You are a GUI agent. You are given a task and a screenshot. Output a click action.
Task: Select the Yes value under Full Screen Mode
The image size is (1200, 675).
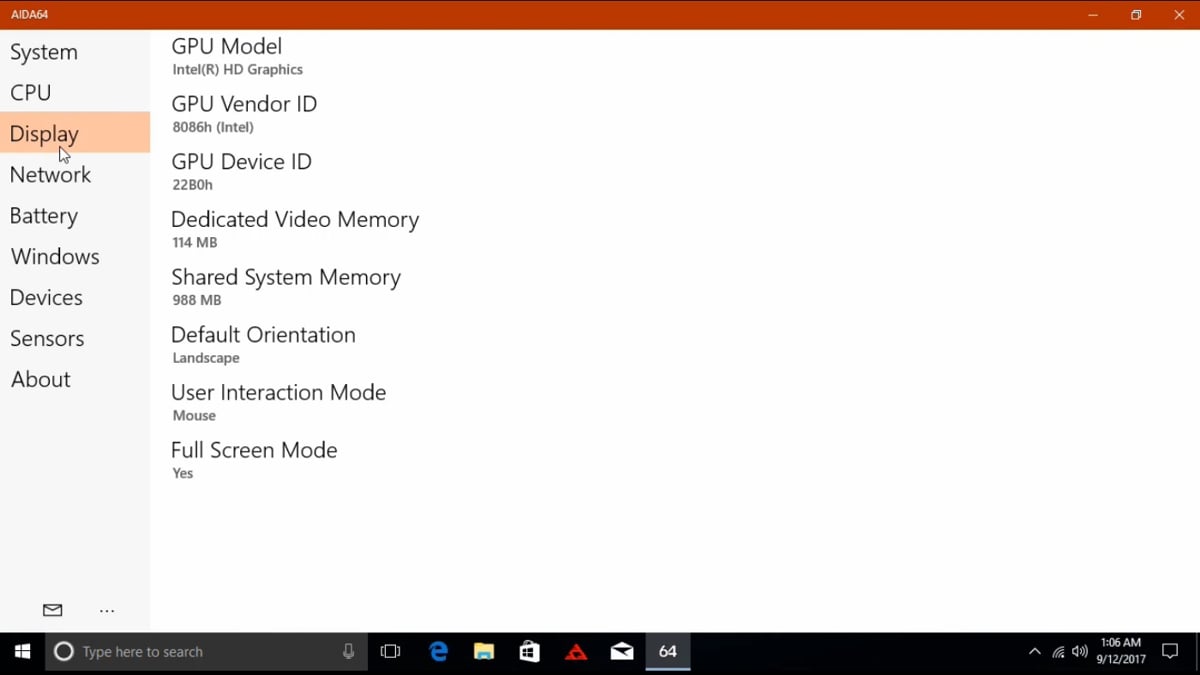(x=183, y=473)
